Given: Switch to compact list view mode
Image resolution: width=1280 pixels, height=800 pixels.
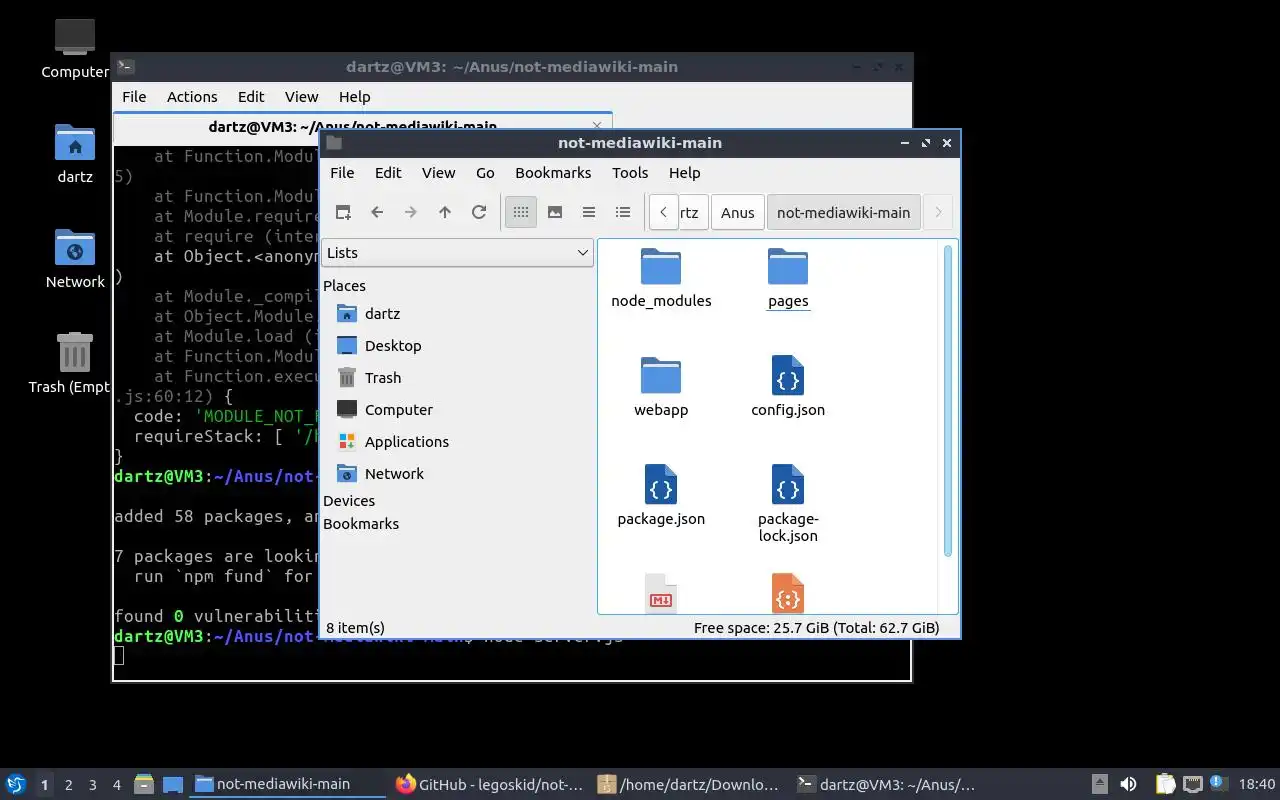Looking at the screenshot, I should pyautogui.click(x=589, y=212).
